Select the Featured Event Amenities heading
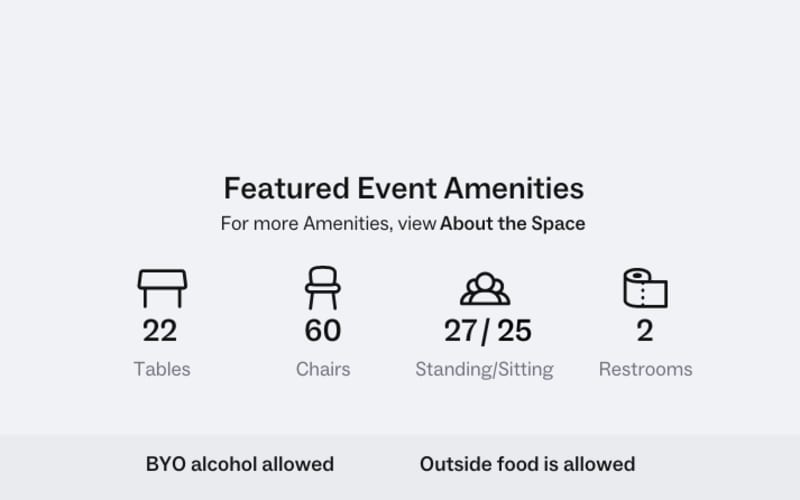Screen dimensions: 800x500 [x=404, y=188]
